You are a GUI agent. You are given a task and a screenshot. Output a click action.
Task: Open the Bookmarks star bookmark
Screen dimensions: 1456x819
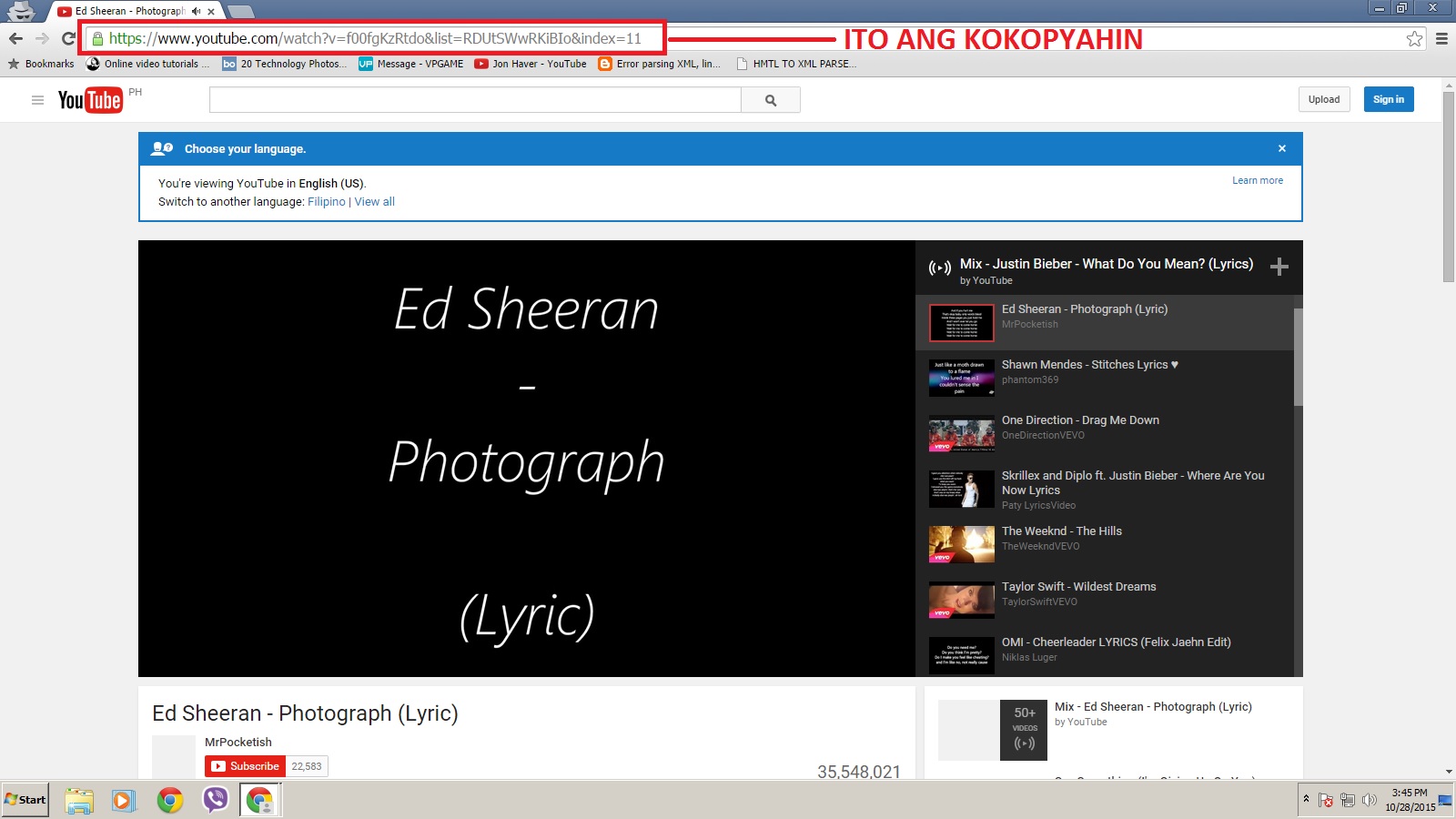click(41, 64)
